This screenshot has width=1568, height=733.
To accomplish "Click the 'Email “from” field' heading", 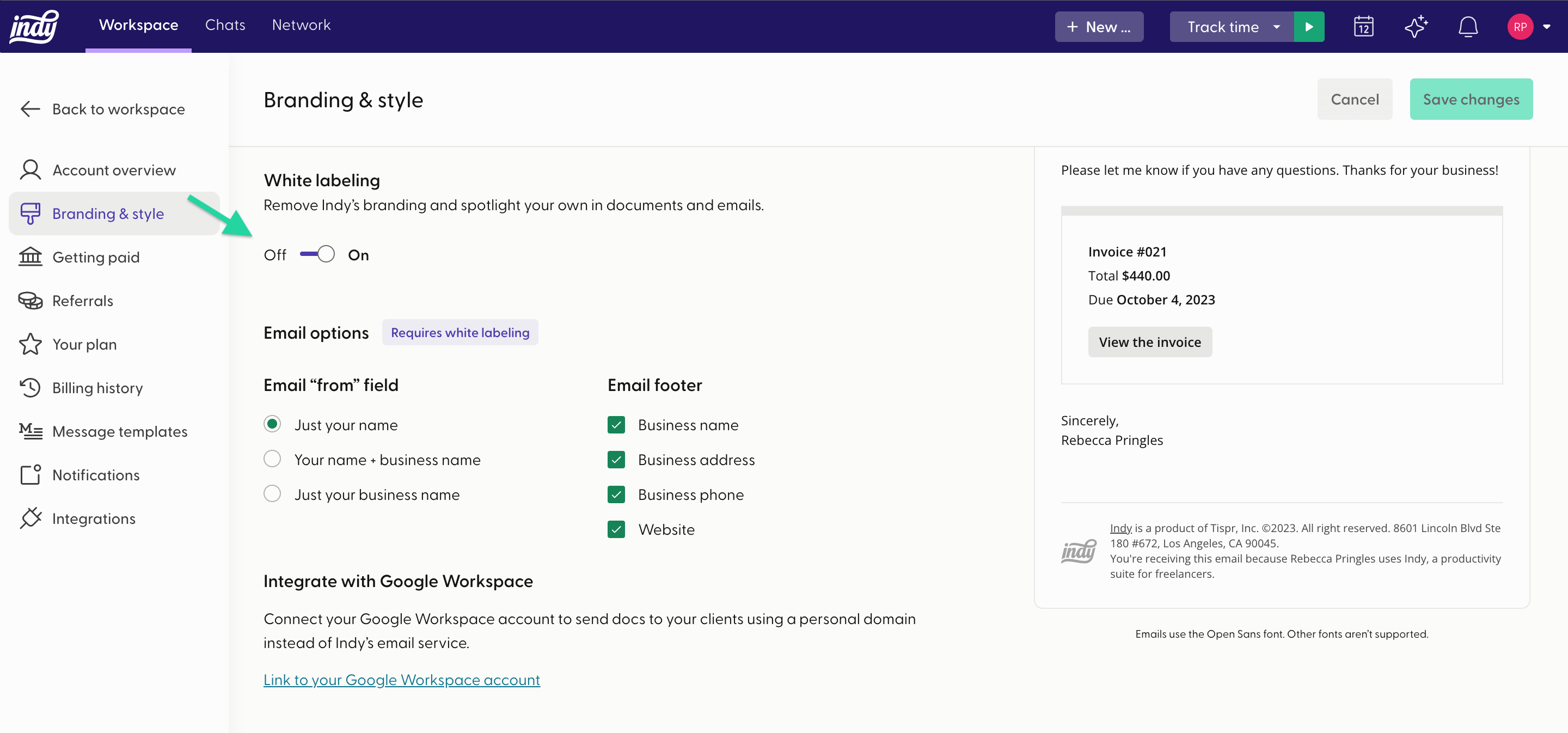I will coord(331,385).
